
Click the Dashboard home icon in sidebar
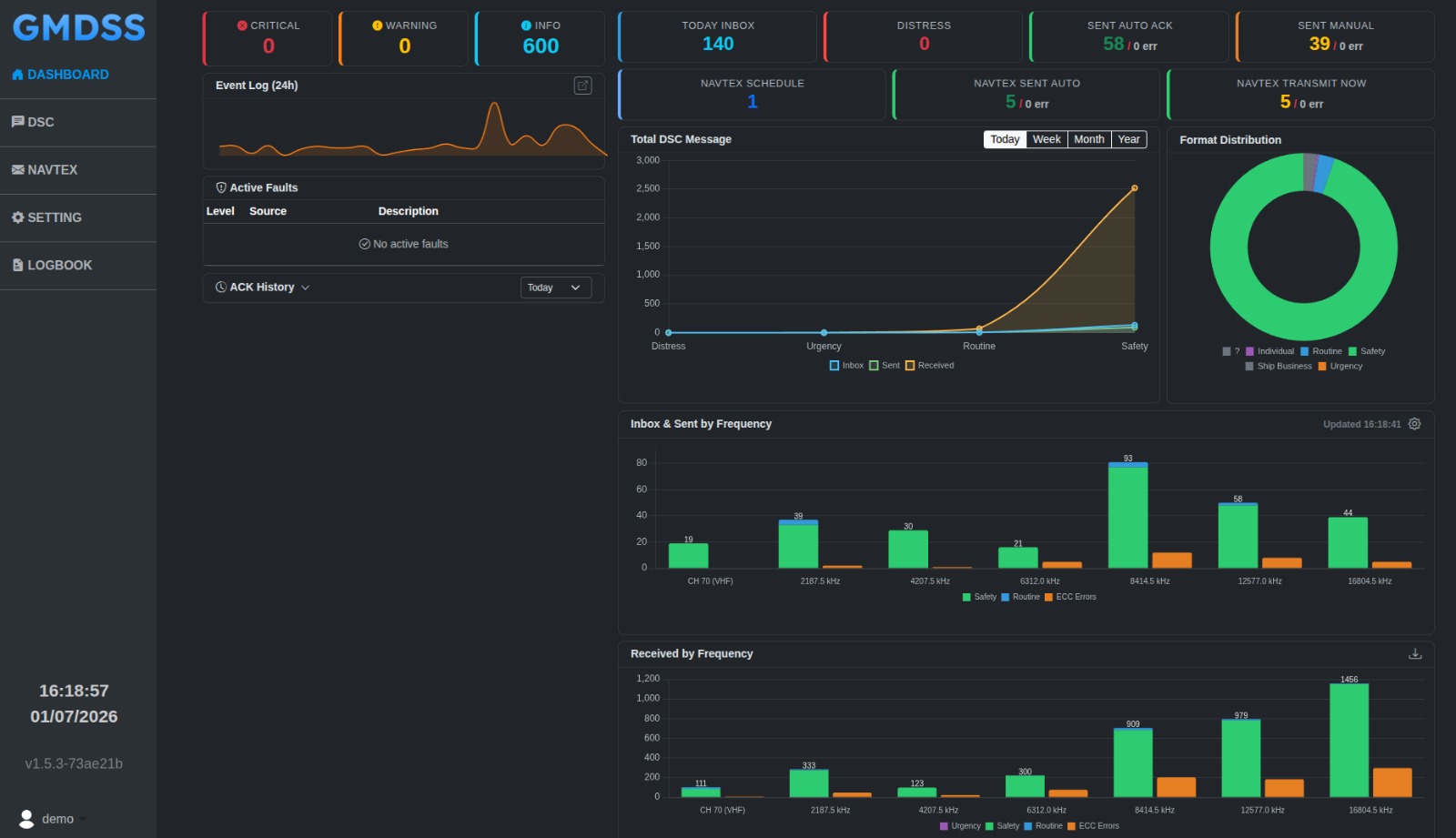coord(17,75)
